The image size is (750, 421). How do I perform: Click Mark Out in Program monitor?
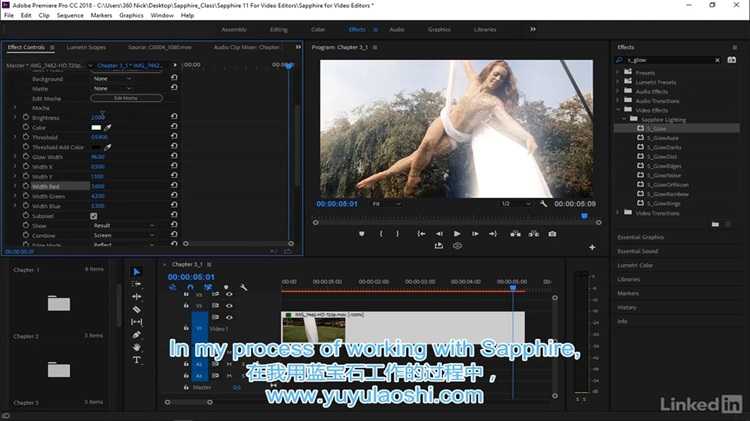[x=397, y=234]
